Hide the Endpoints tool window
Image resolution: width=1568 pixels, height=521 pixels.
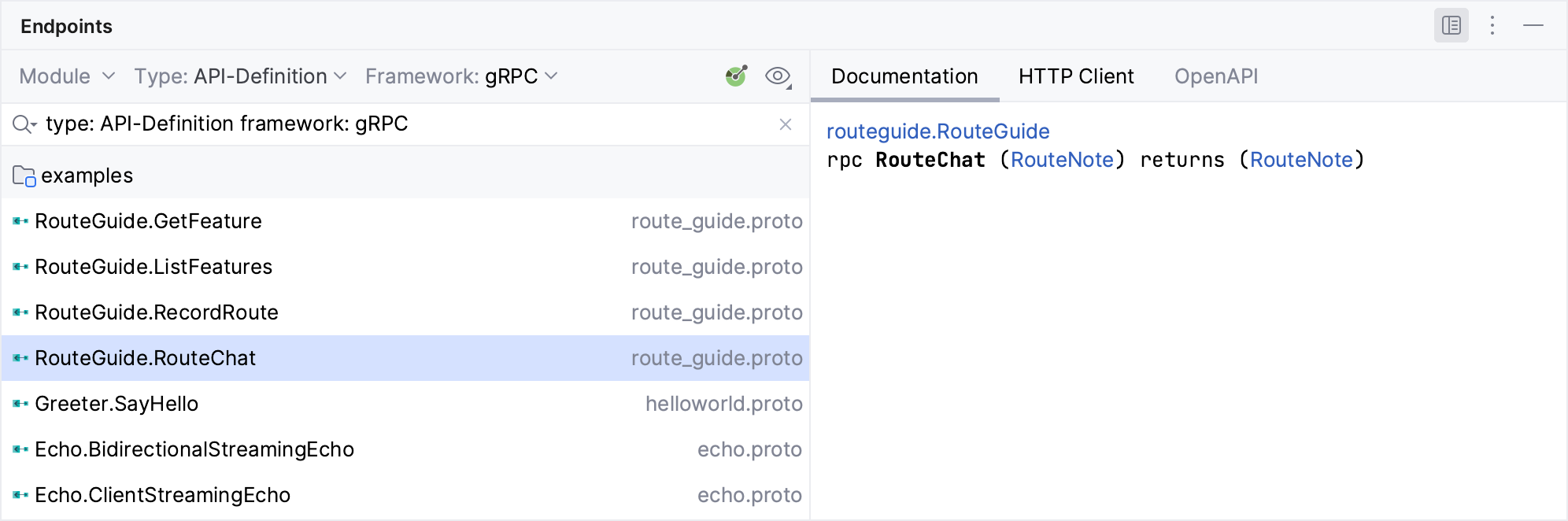pos(1533,26)
